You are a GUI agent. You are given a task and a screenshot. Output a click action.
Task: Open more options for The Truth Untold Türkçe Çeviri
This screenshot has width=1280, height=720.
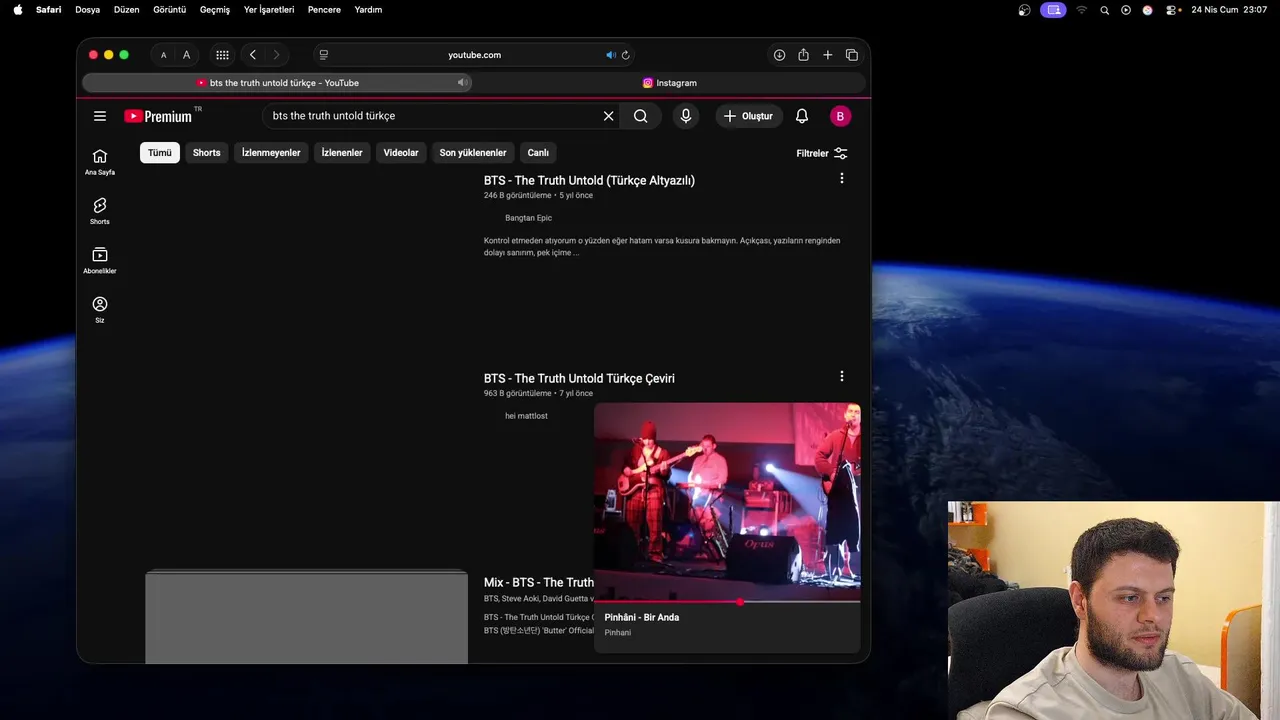841,376
